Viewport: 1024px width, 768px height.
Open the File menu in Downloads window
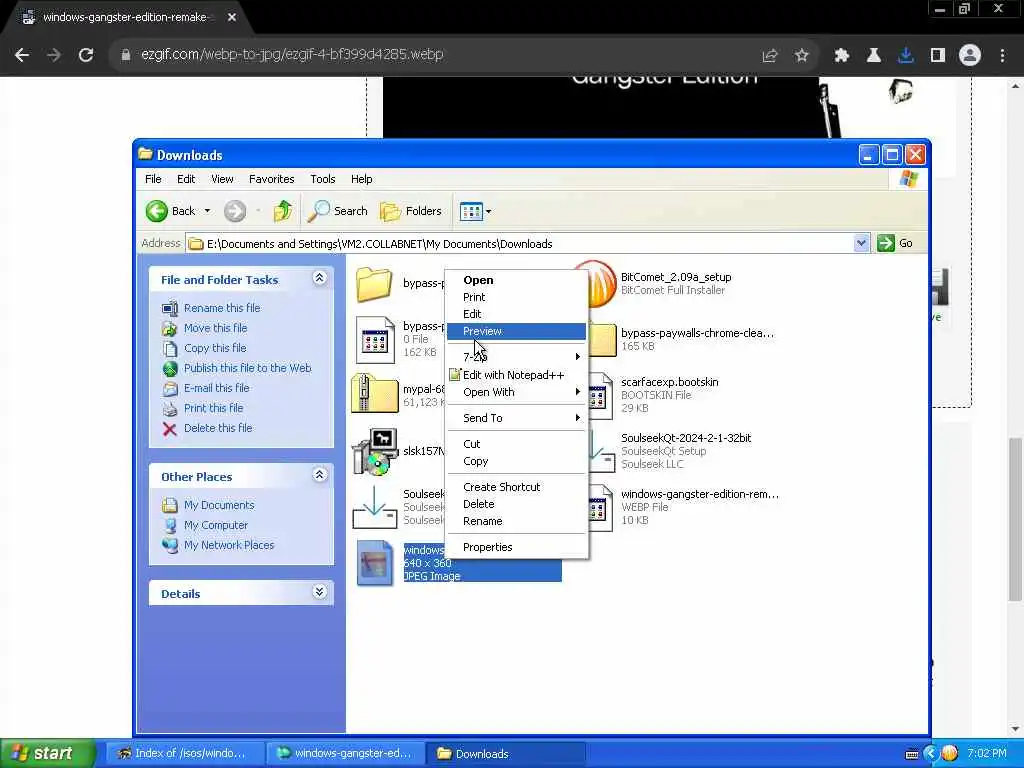point(153,179)
